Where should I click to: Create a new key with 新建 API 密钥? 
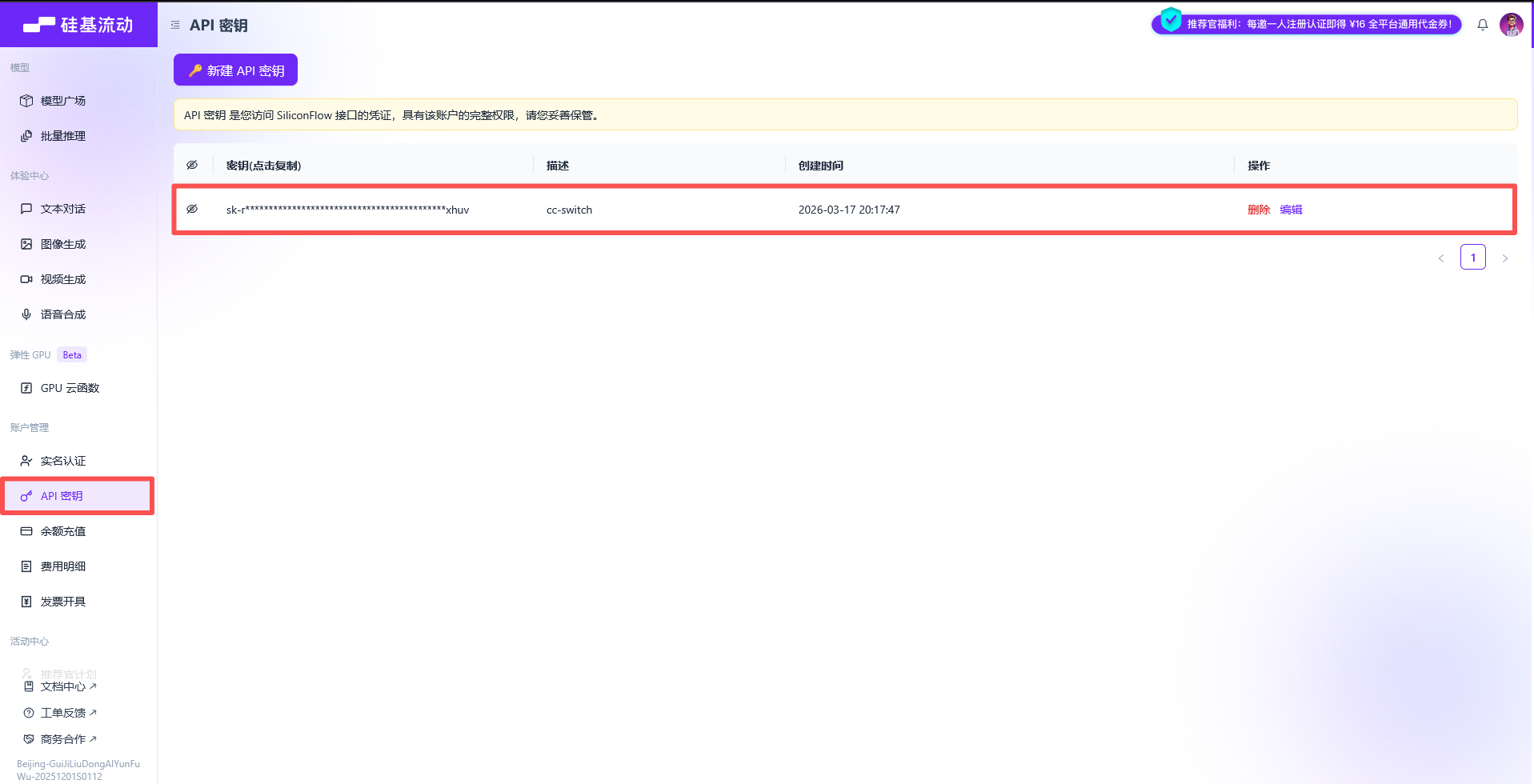pos(235,70)
